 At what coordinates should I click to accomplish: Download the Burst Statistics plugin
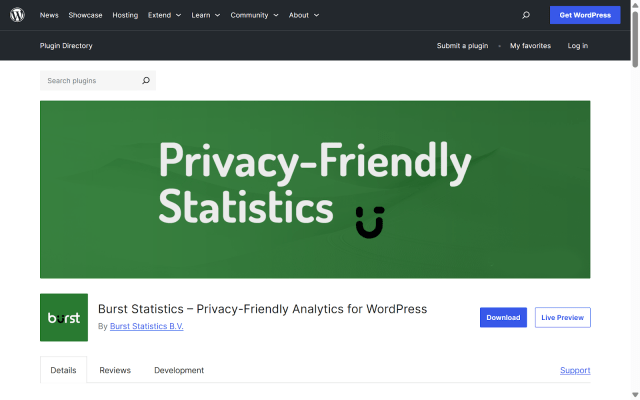click(x=503, y=318)
